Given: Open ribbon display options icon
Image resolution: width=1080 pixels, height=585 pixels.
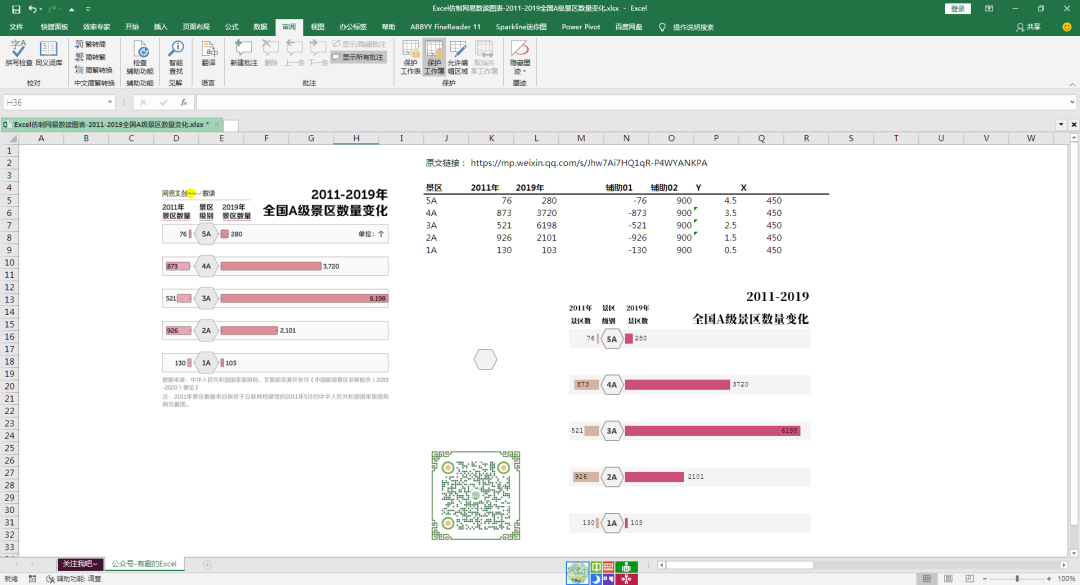Looking at the screenshot, I should [989, 9].
